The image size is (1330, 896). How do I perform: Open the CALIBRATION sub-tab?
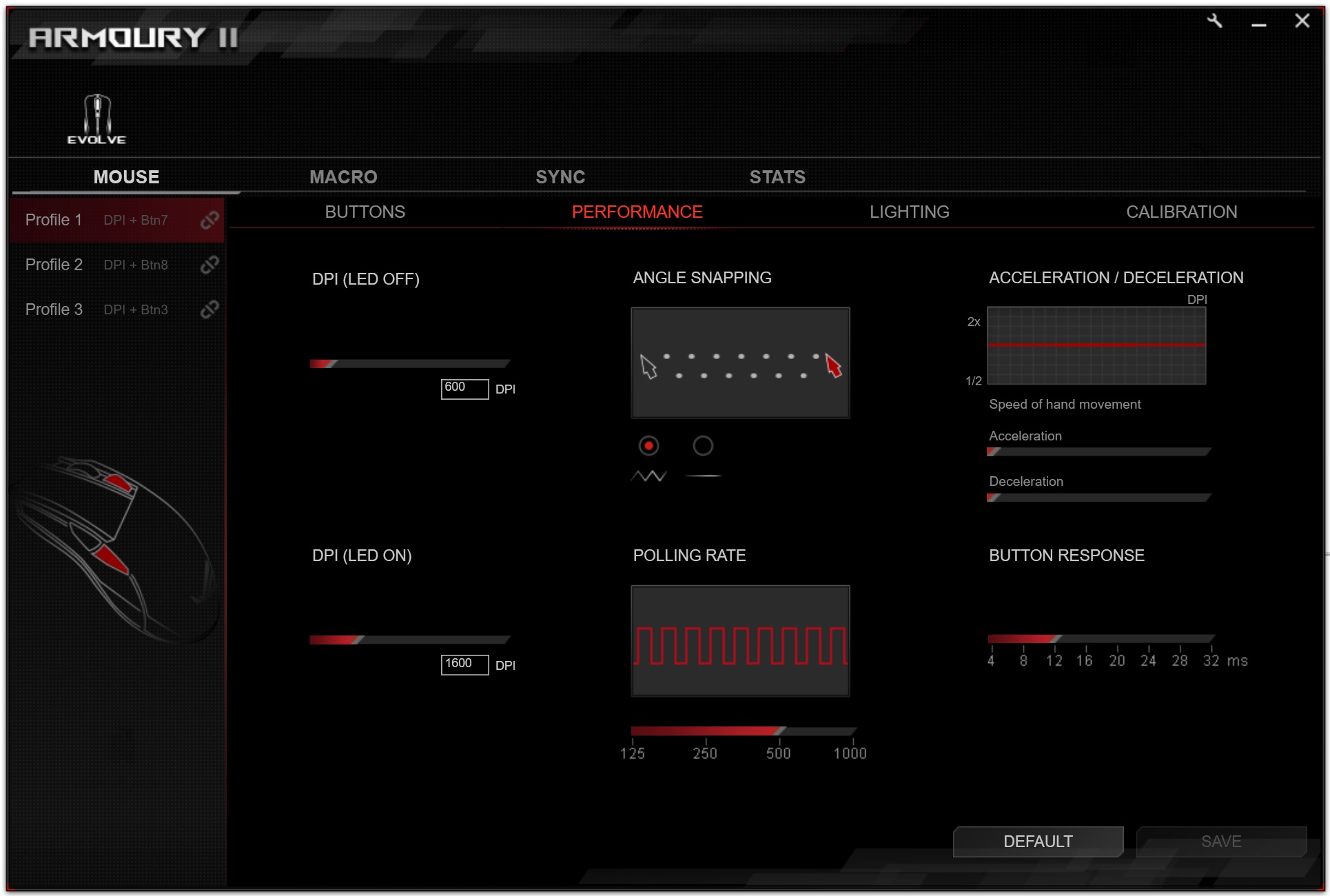tap(1181, 212)
